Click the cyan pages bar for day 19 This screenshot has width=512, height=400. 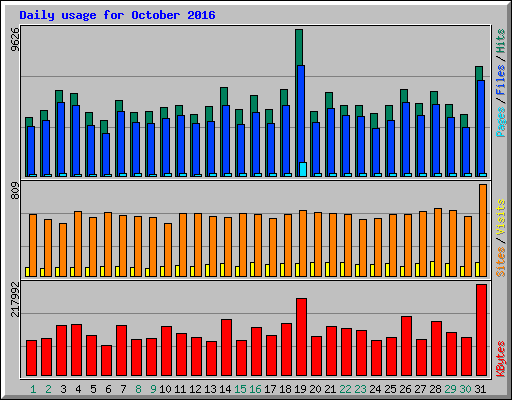tap(303, 169)
